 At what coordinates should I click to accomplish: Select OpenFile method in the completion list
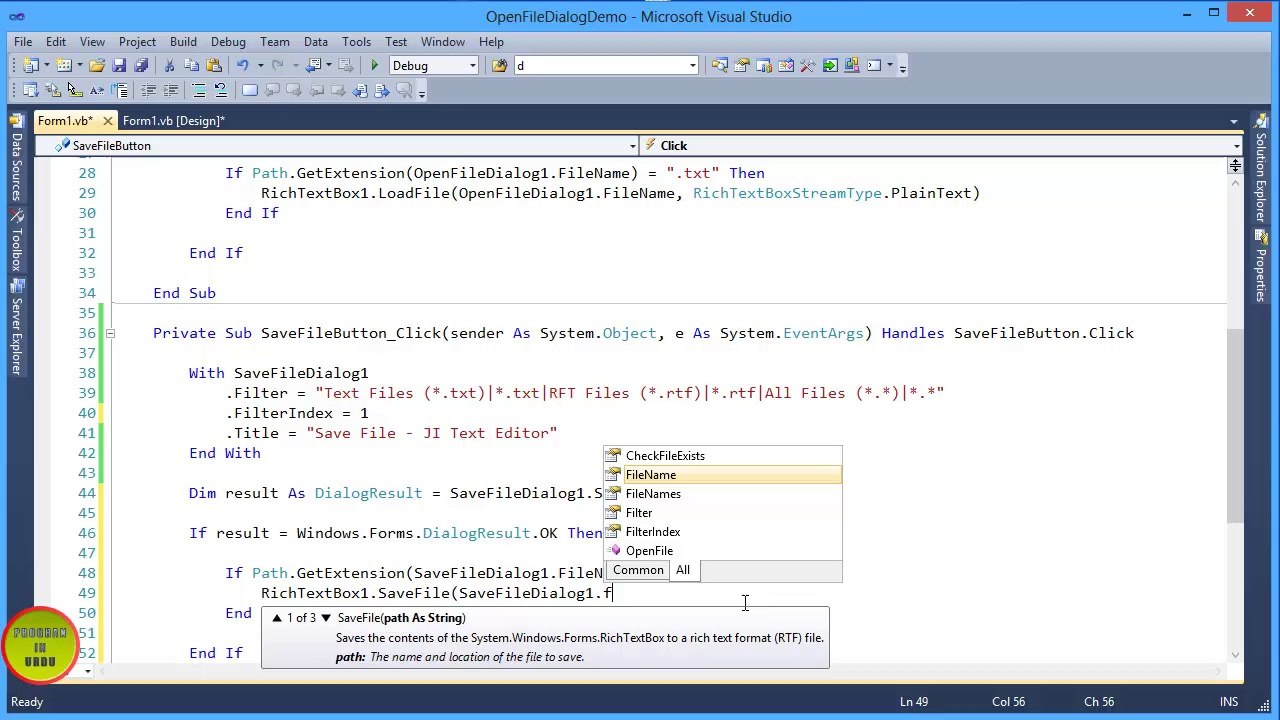point(723,551)
